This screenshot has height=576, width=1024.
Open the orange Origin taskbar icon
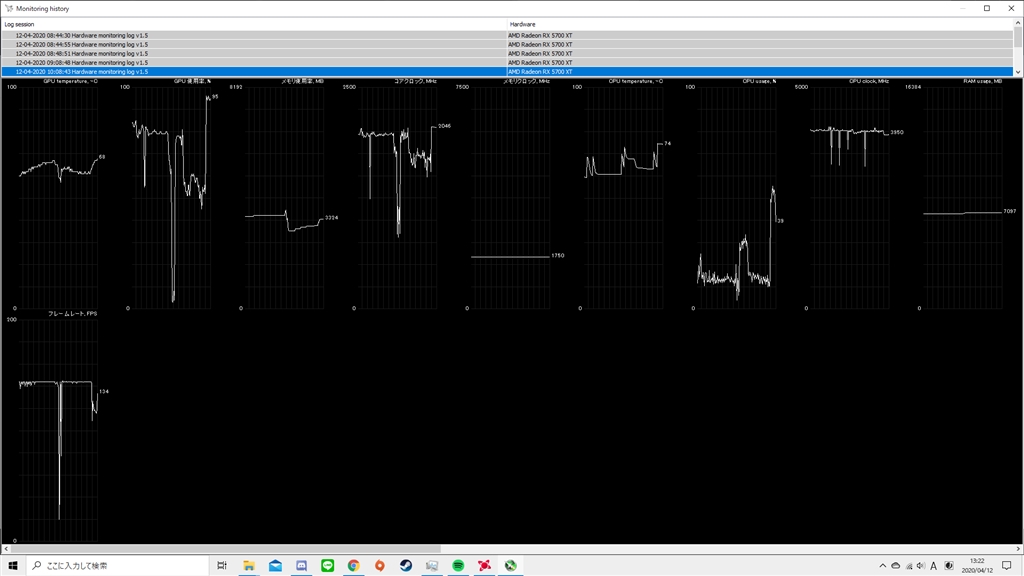[379, 566]
